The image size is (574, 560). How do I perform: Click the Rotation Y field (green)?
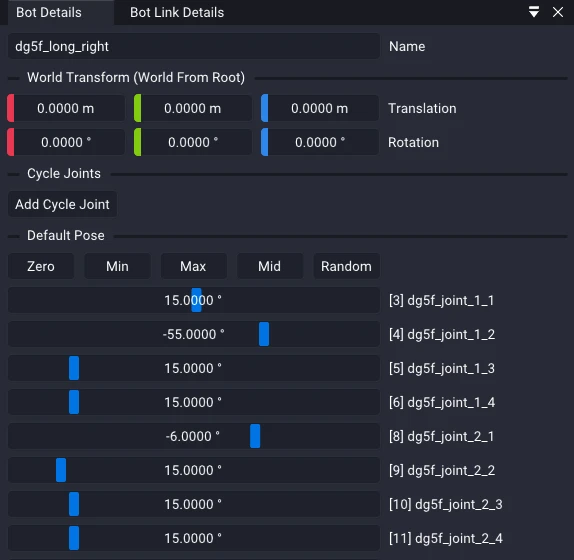coord(193,142)
